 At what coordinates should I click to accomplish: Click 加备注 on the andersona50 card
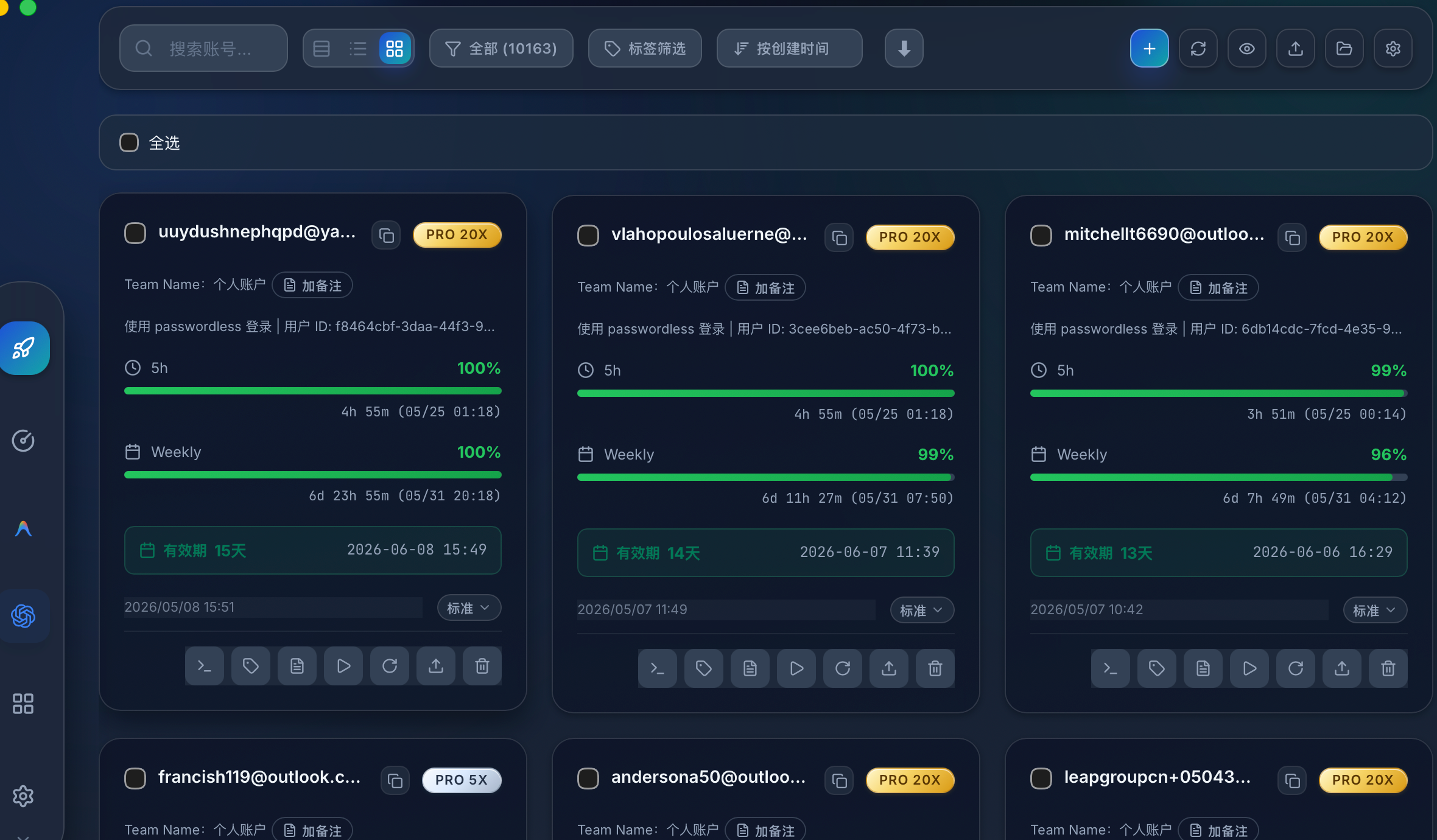click(765, 830)
